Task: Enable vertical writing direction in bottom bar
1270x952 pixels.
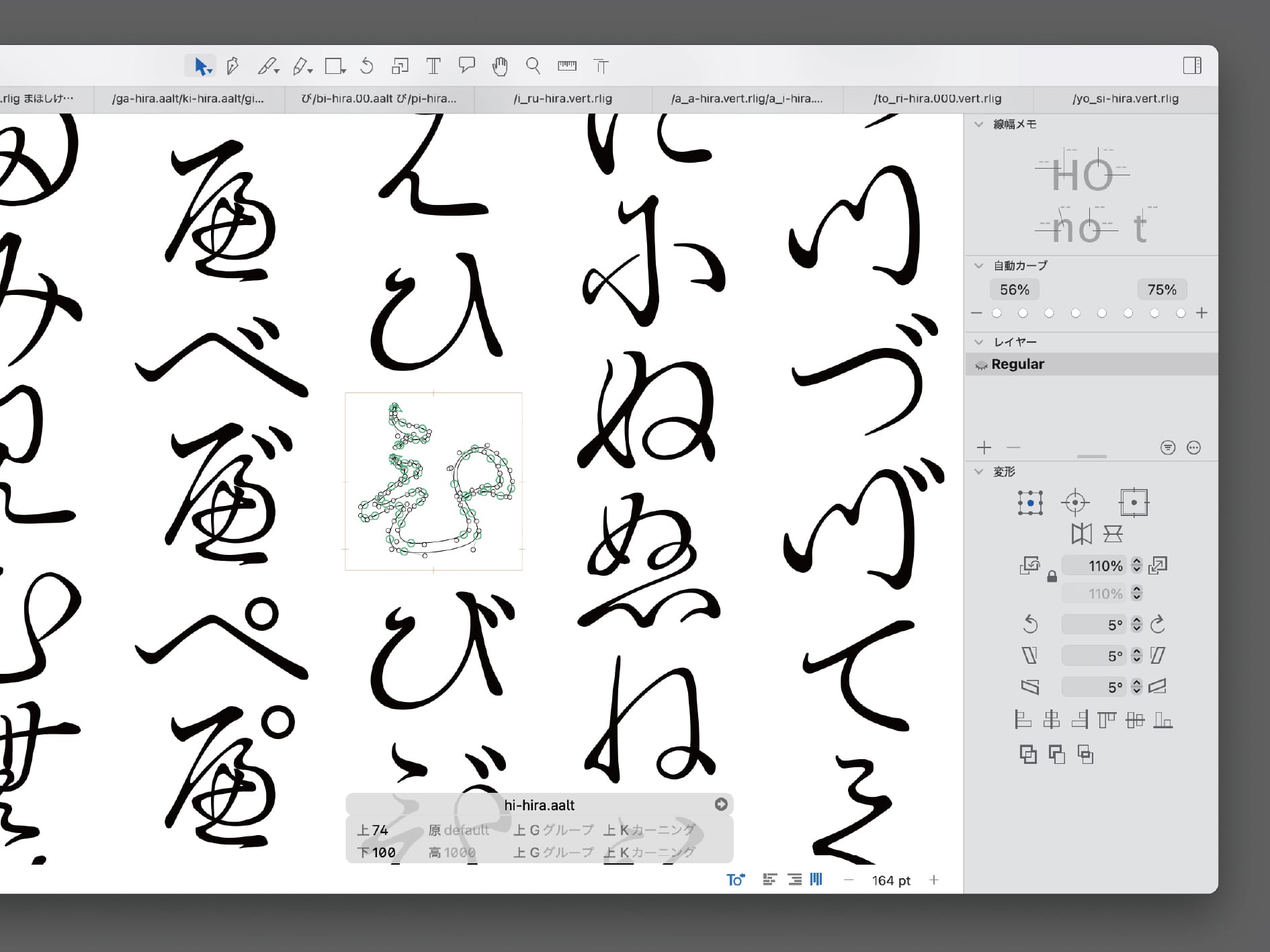Action: pyautogui.click(x=816, y=879)
